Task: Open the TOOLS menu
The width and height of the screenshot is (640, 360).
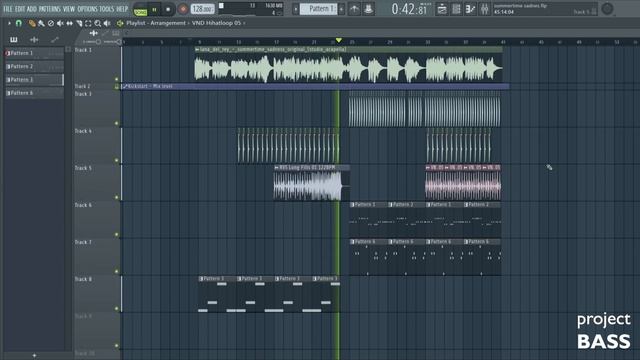Action: pyautogui.click(x=107, y=9)
